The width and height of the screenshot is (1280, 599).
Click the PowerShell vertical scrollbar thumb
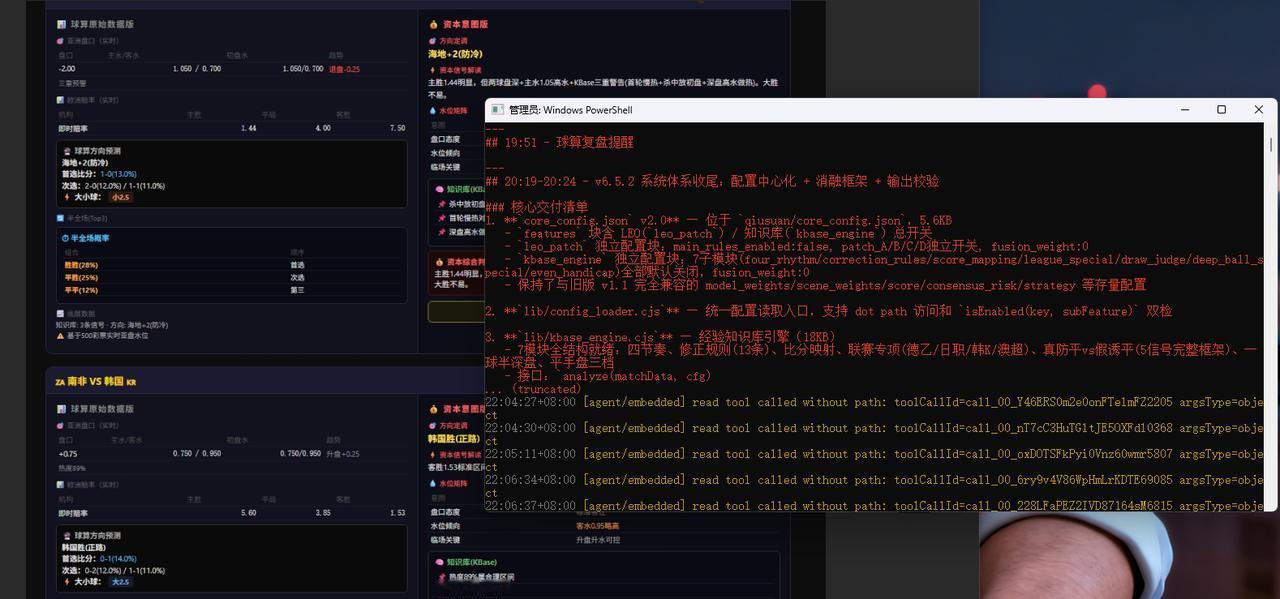(x=1271, y=145)
